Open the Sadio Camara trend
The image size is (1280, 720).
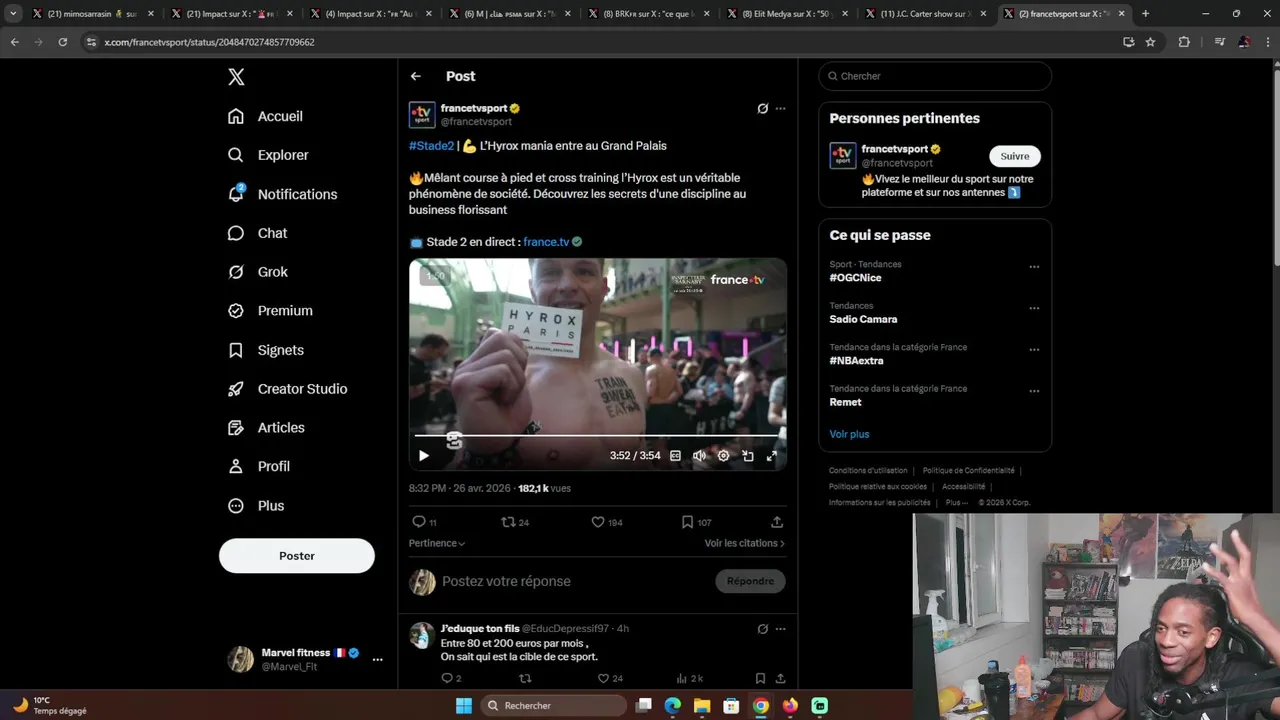coord(863,319)
